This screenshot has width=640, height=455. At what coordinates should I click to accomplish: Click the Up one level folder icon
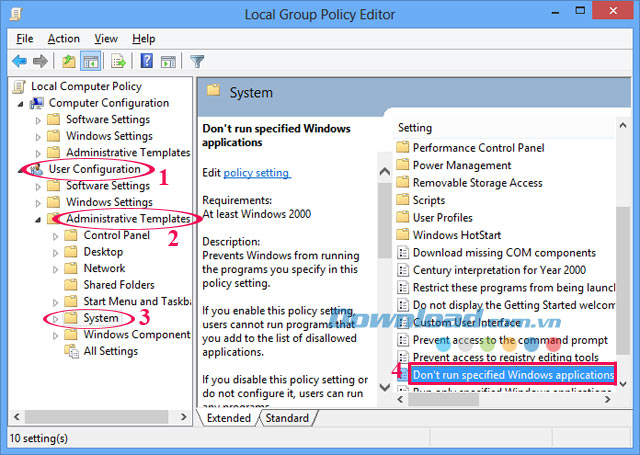pyautogui.click(x=70, y=61)
